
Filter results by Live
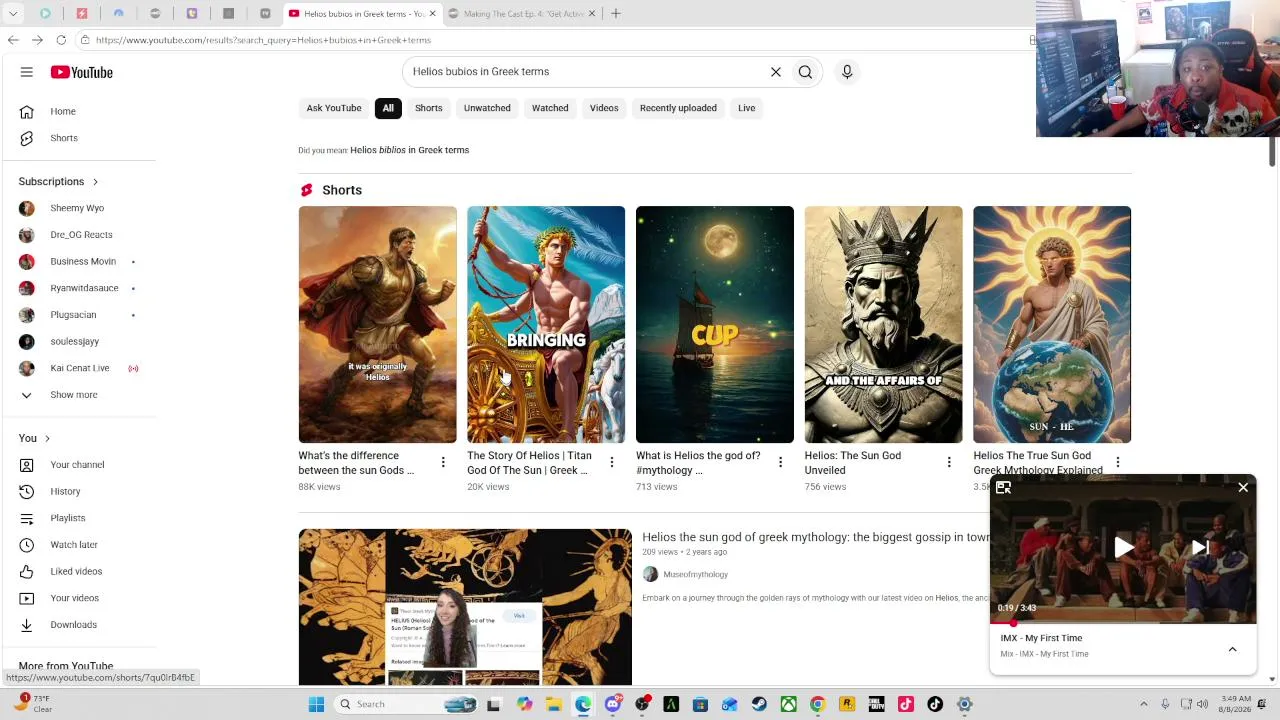pos(747,108)
